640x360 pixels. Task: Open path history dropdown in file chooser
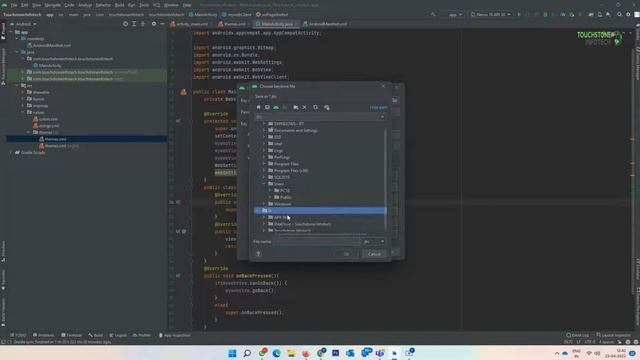point(382,117)
